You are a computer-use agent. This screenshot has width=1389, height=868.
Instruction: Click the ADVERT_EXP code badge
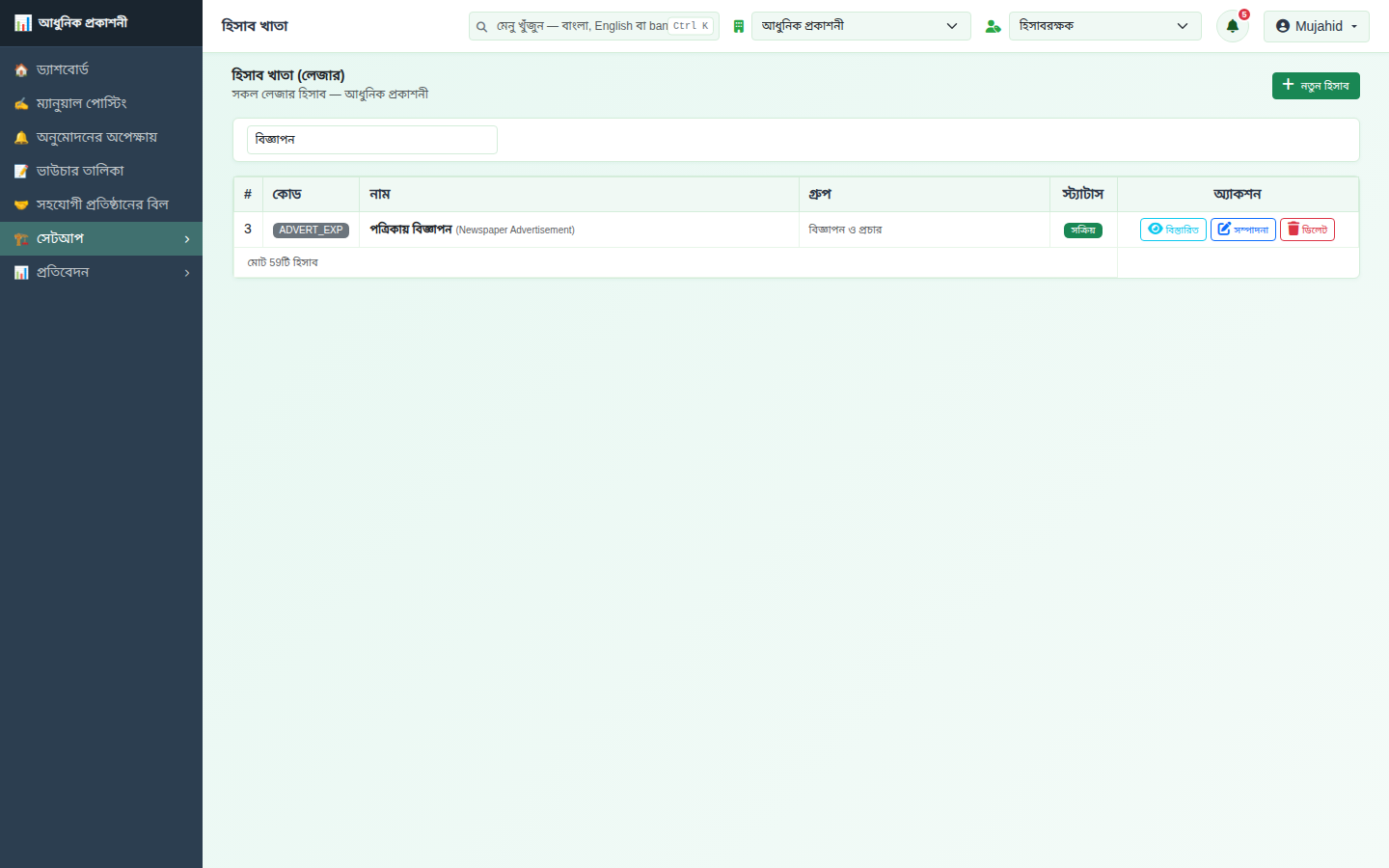pos(311,231)
